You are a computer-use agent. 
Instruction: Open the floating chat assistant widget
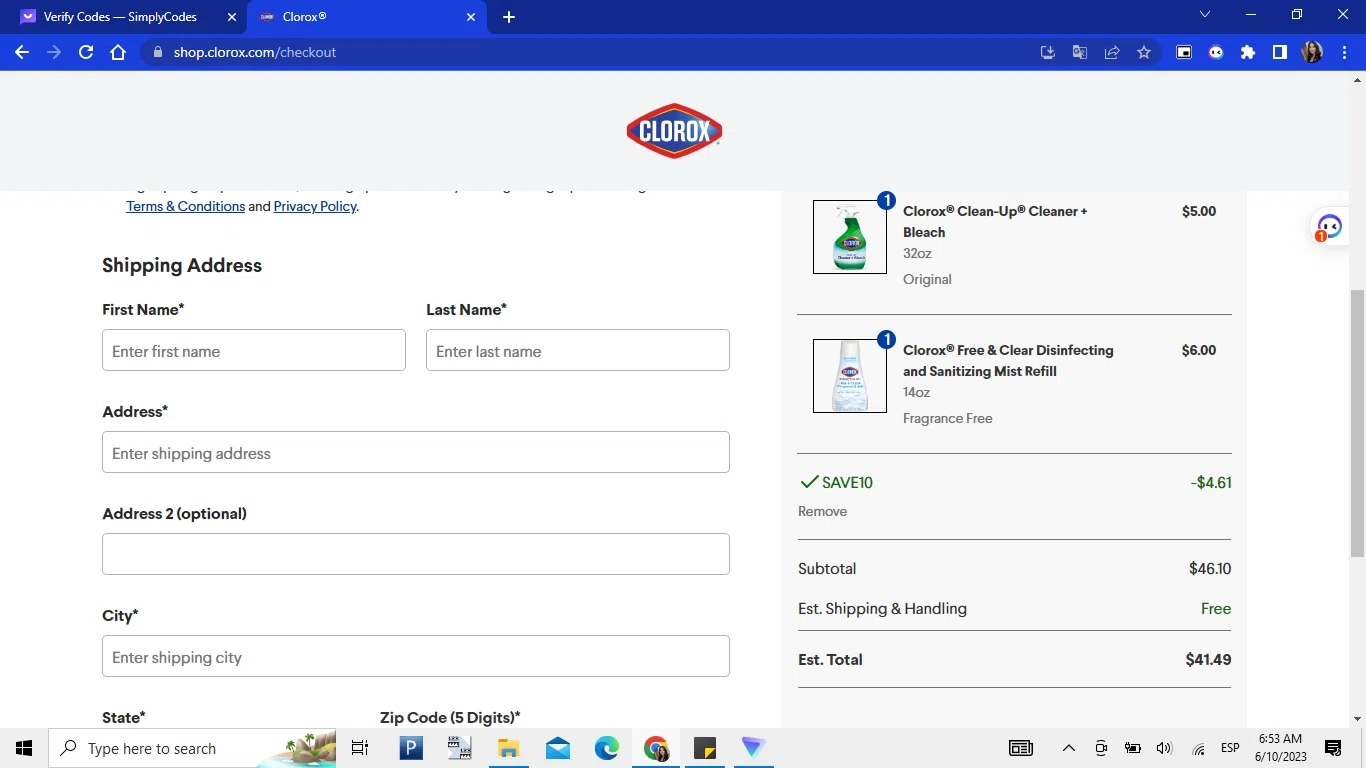click(x=1328, y=228)
